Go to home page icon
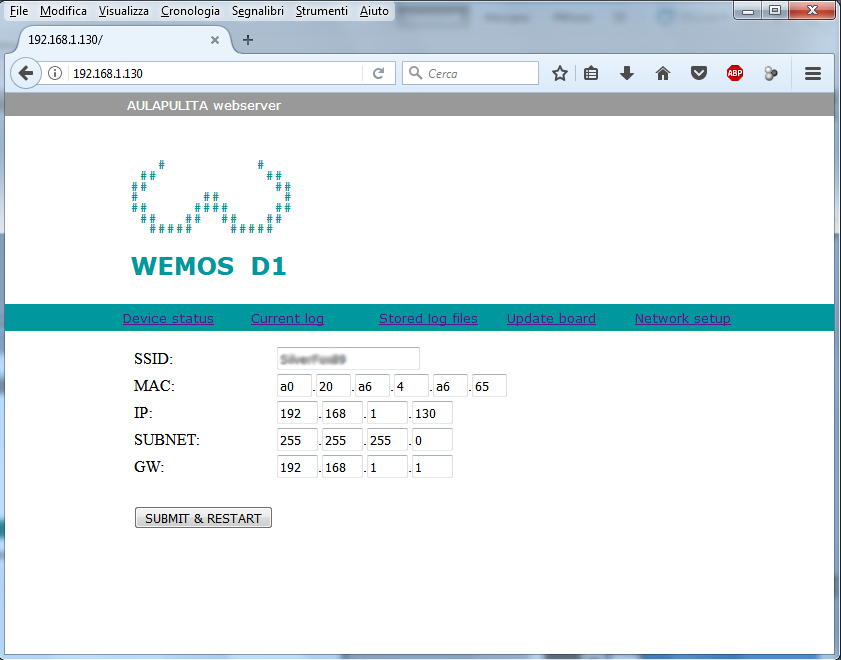This screenshot has width=841, height=660. [x=663, y=73]
